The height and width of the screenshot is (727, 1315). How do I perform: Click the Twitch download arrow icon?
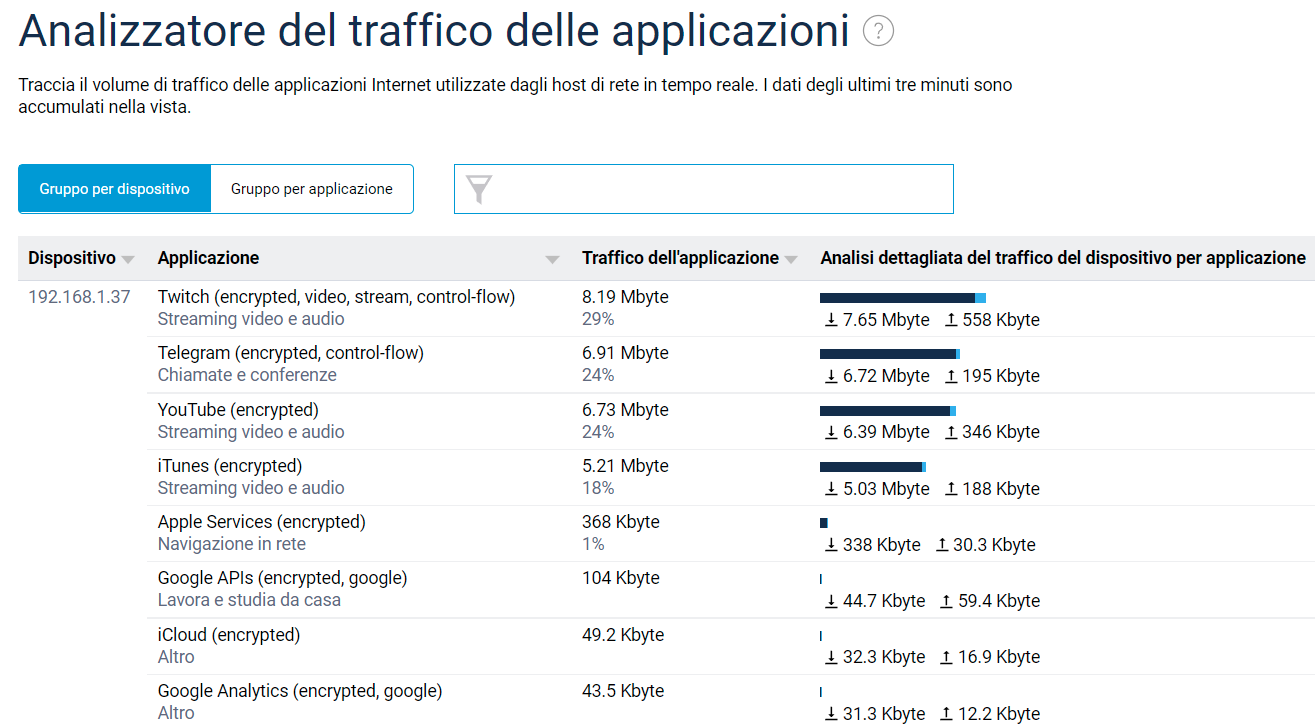(x=831, y=320)
